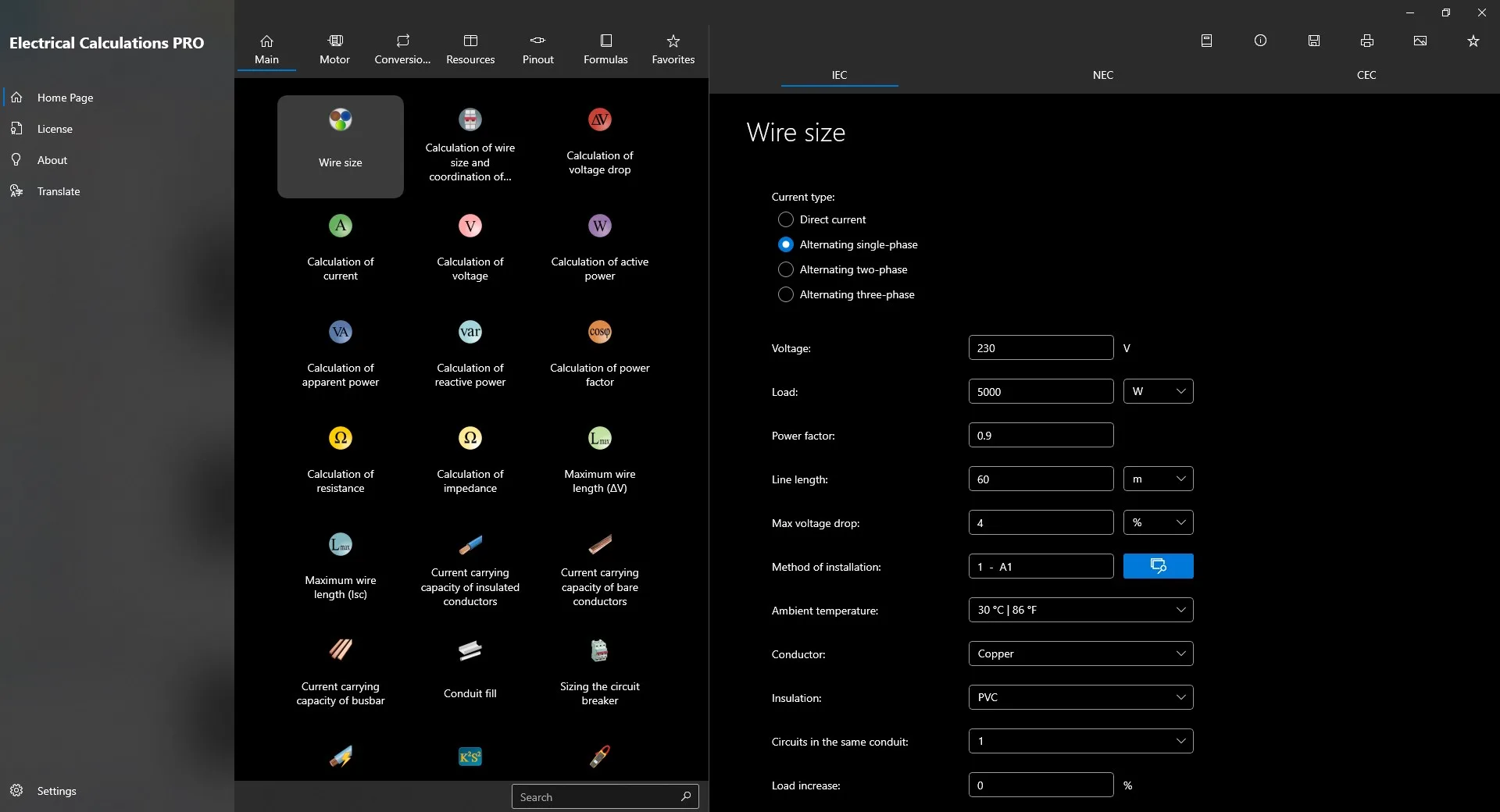Open Current carrying capacity of insulated conductors
This screenshot has width=1500, height=812.
click(470, 572)
